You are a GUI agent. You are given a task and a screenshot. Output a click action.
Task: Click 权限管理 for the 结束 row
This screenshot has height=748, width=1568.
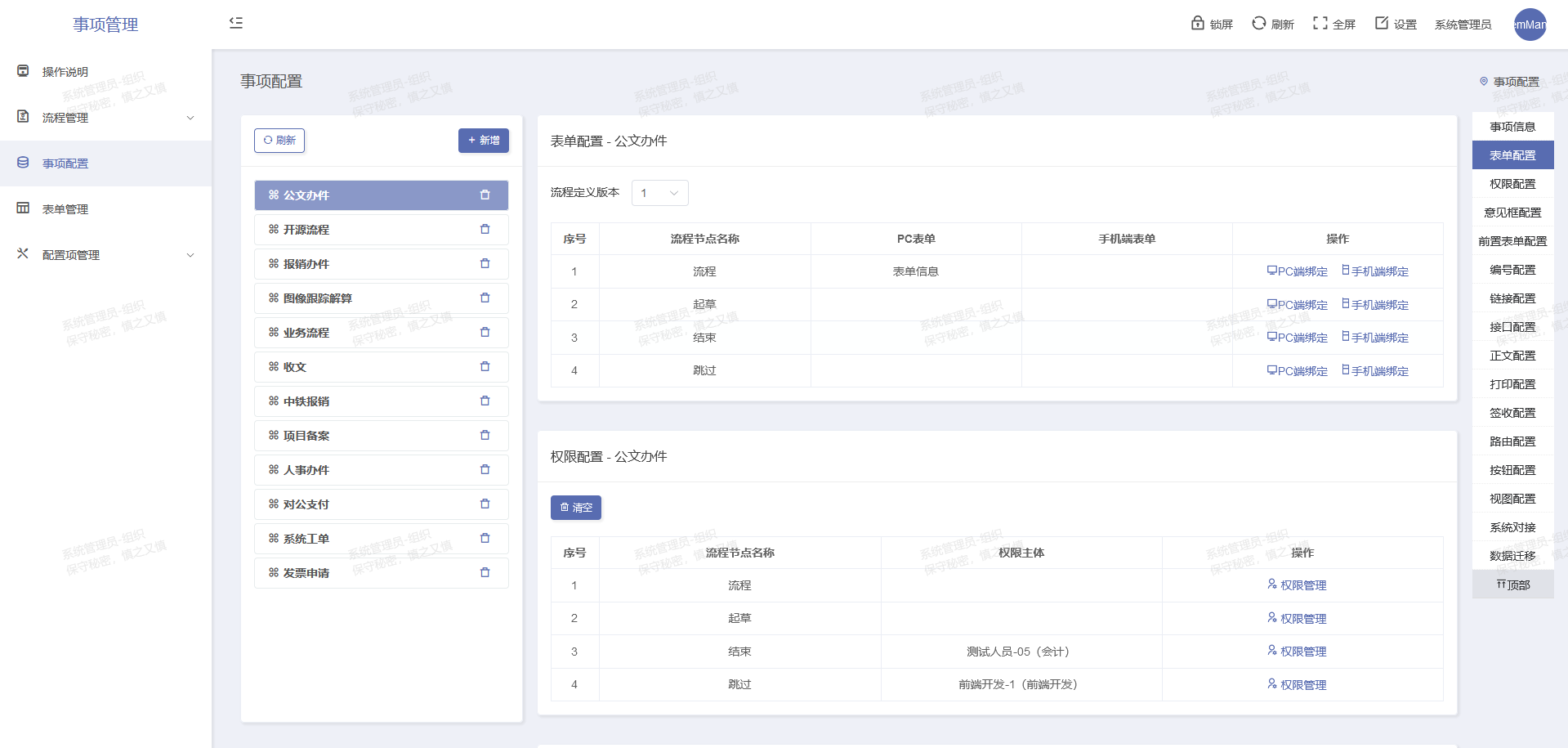1297,652
